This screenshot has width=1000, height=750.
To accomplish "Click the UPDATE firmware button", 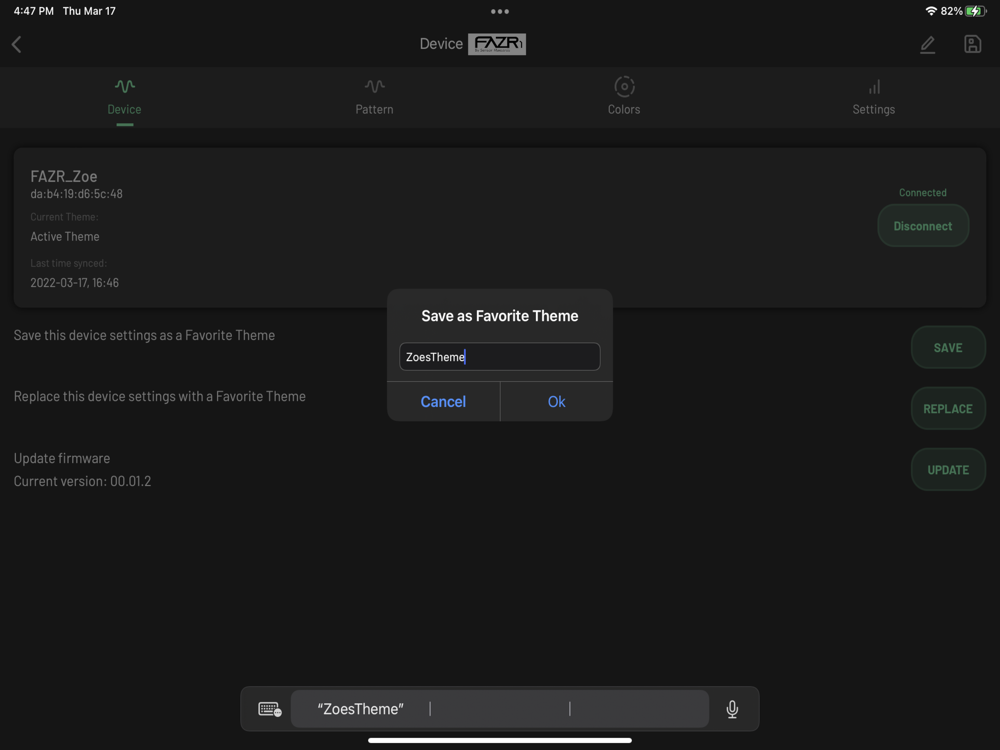I will [x=948, y=470].
